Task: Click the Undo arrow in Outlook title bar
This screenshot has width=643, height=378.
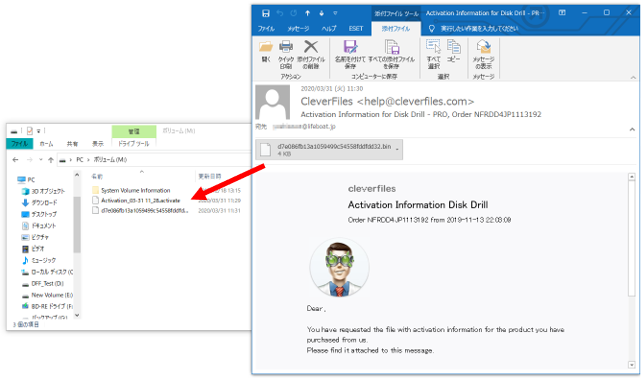Action: 280,13
